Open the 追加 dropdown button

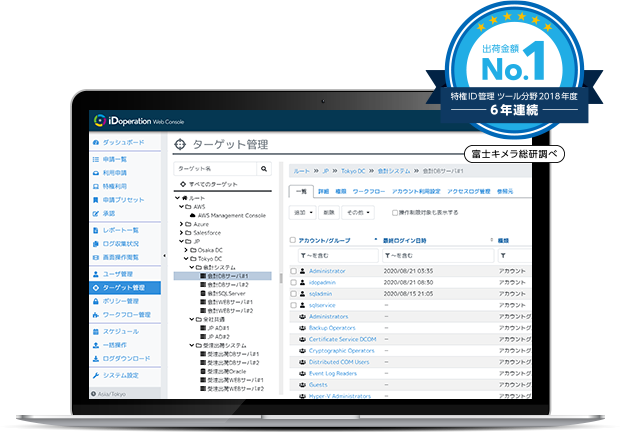coord(303,213)
